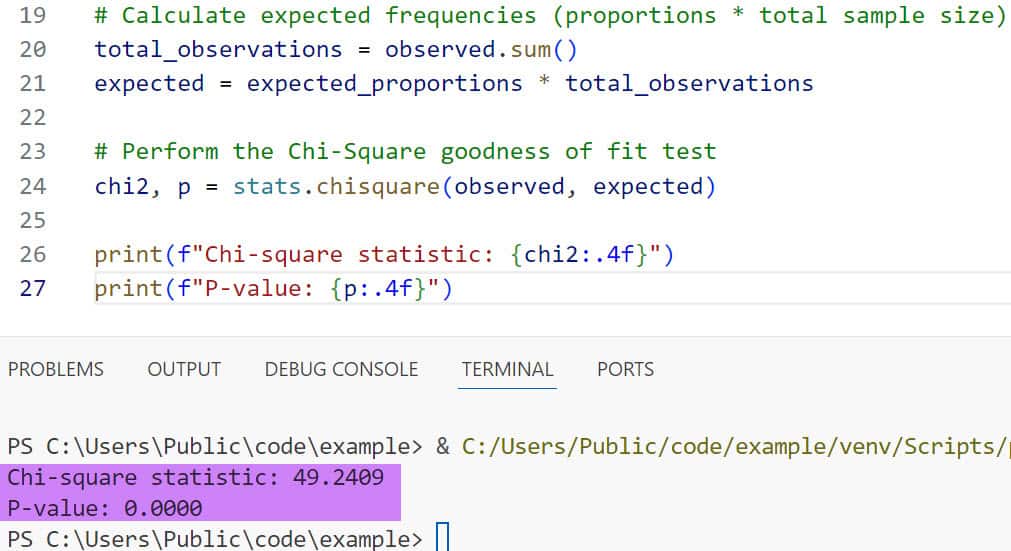
Task: Click the Chi-square statistic print statement
Action: (385, 255)
